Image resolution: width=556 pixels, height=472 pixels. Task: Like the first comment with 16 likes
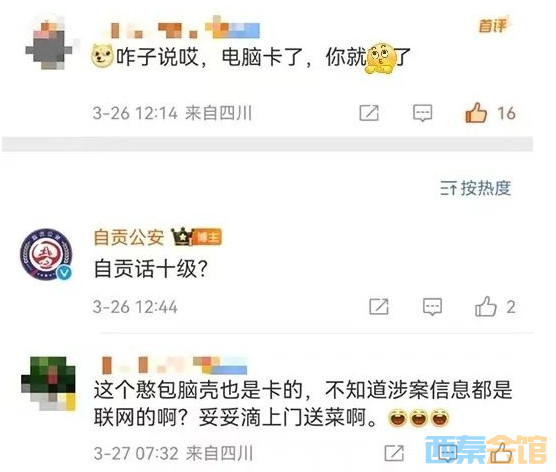(x=476, y=113)
